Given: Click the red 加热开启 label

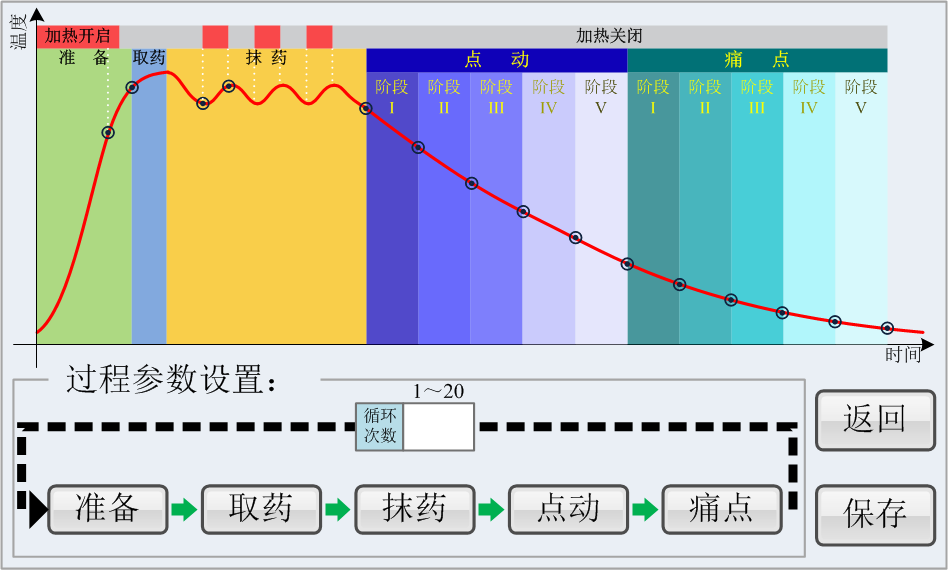Looking at the screenshot, I should 78,36.
